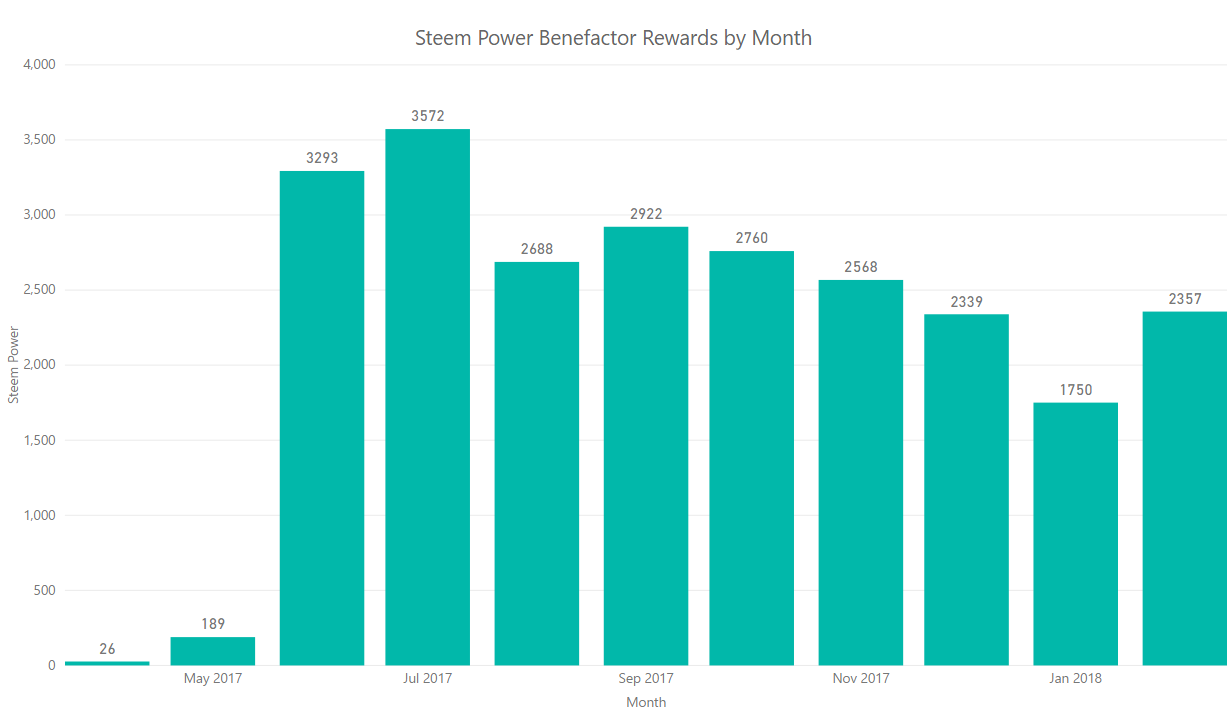The width and height of the screenshot is (1231, 714).
Task: Click the 4,000 y-axis tick label
Action: (x=39, y=65)
